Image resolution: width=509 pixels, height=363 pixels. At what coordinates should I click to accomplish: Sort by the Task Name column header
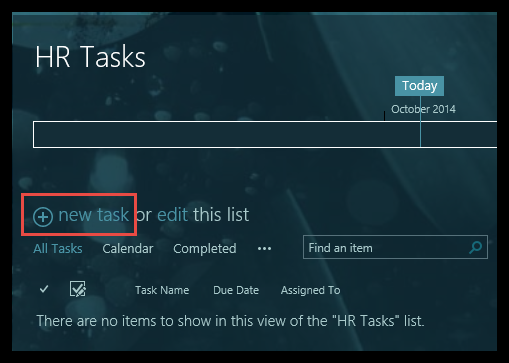pos(162,290)
